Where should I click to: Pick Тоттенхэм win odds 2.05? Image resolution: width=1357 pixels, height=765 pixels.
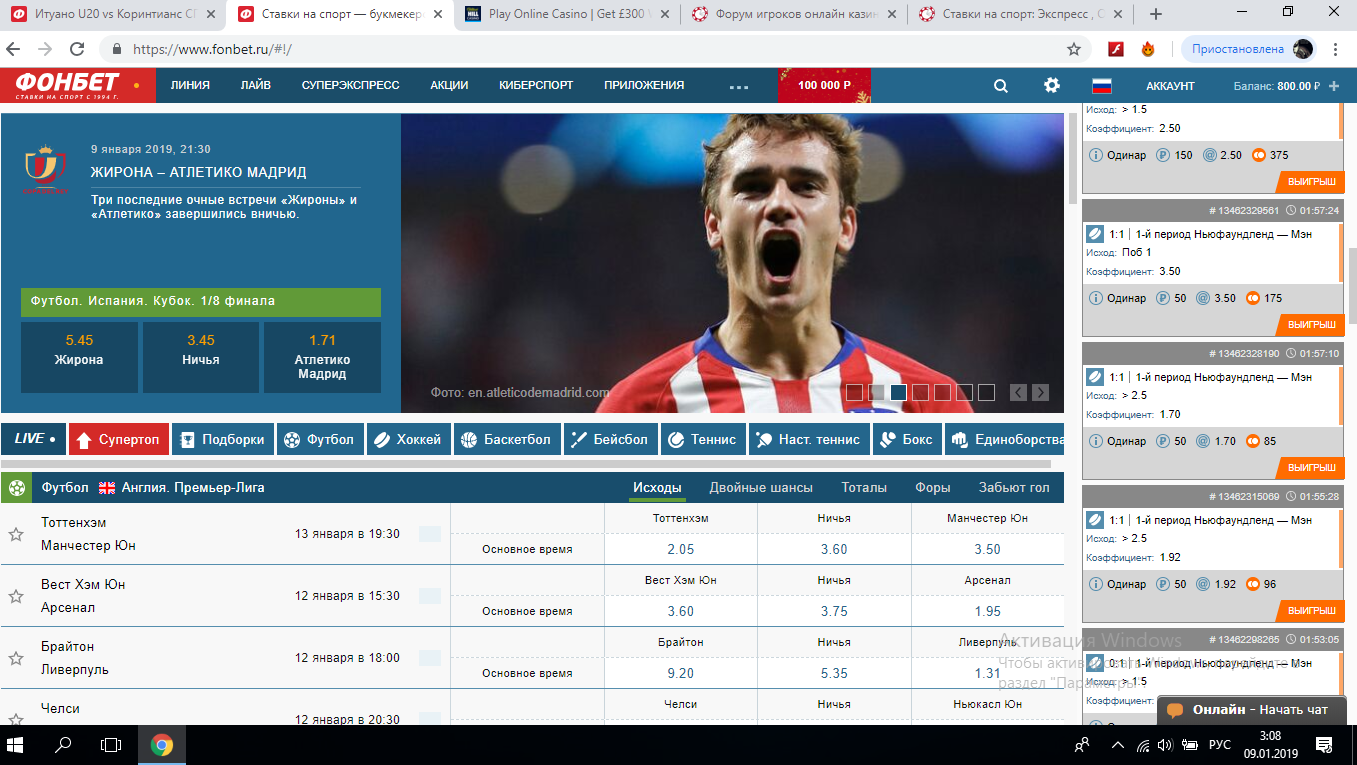click(681, 549)
